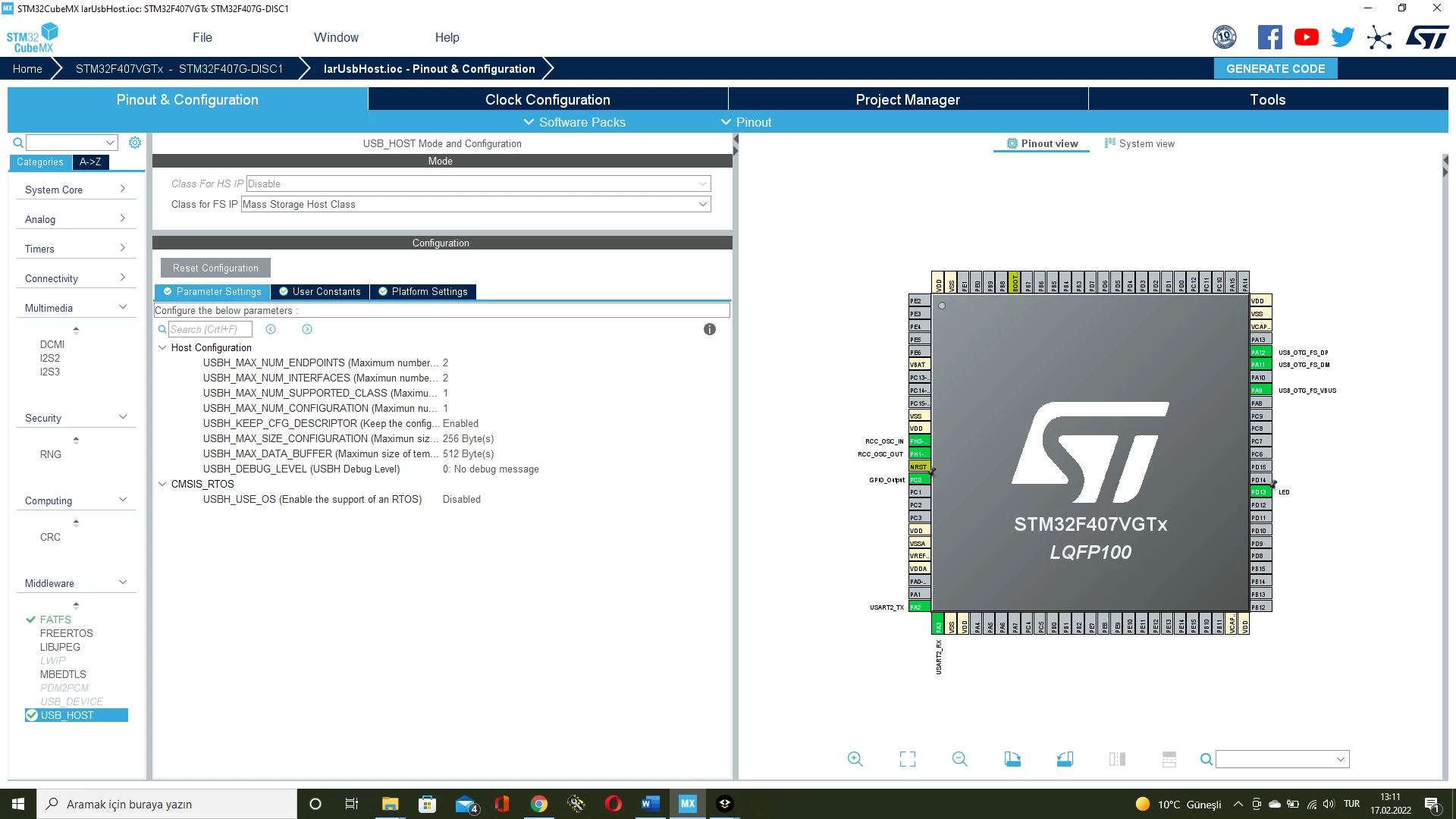
Task: Switch to the Clock Configuration tab
Action: 548,99
